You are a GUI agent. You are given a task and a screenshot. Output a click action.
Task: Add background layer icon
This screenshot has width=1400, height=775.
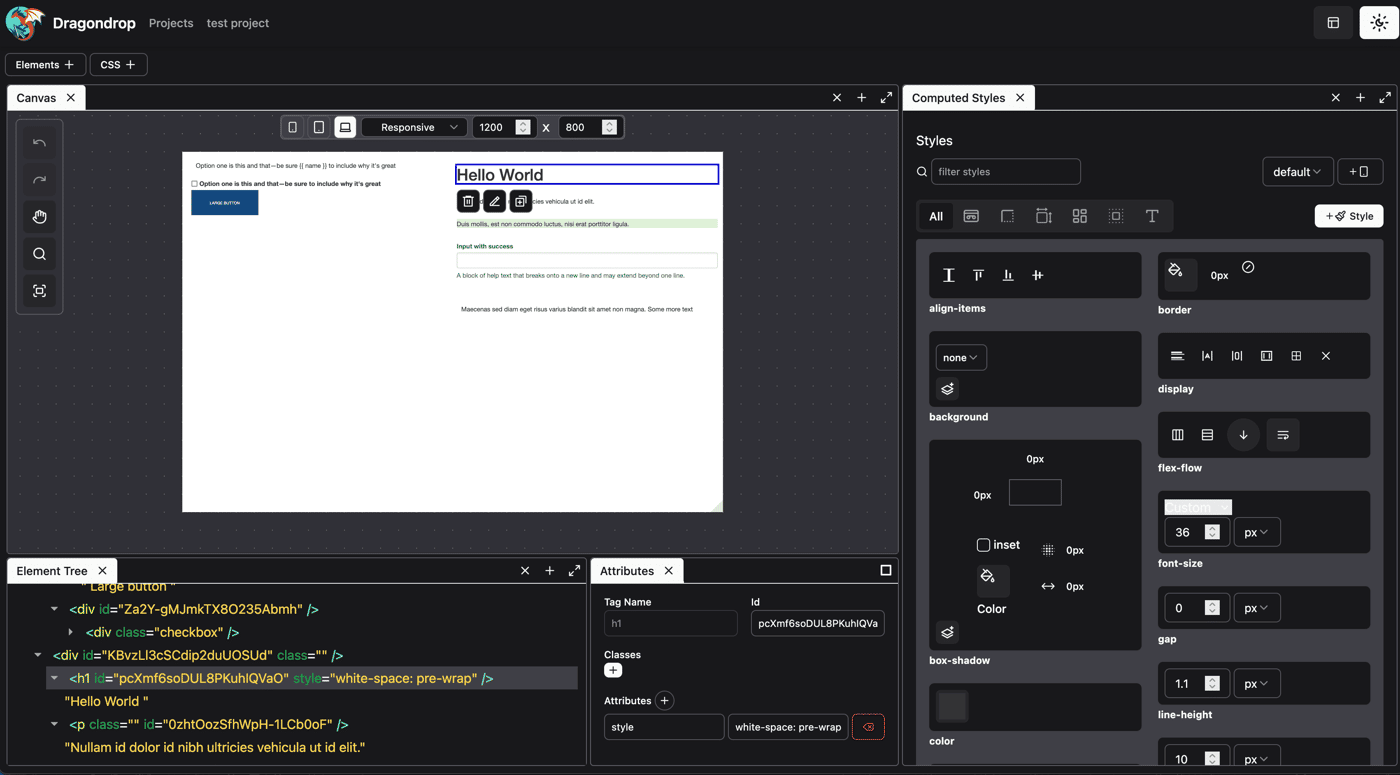pos(948,389)
